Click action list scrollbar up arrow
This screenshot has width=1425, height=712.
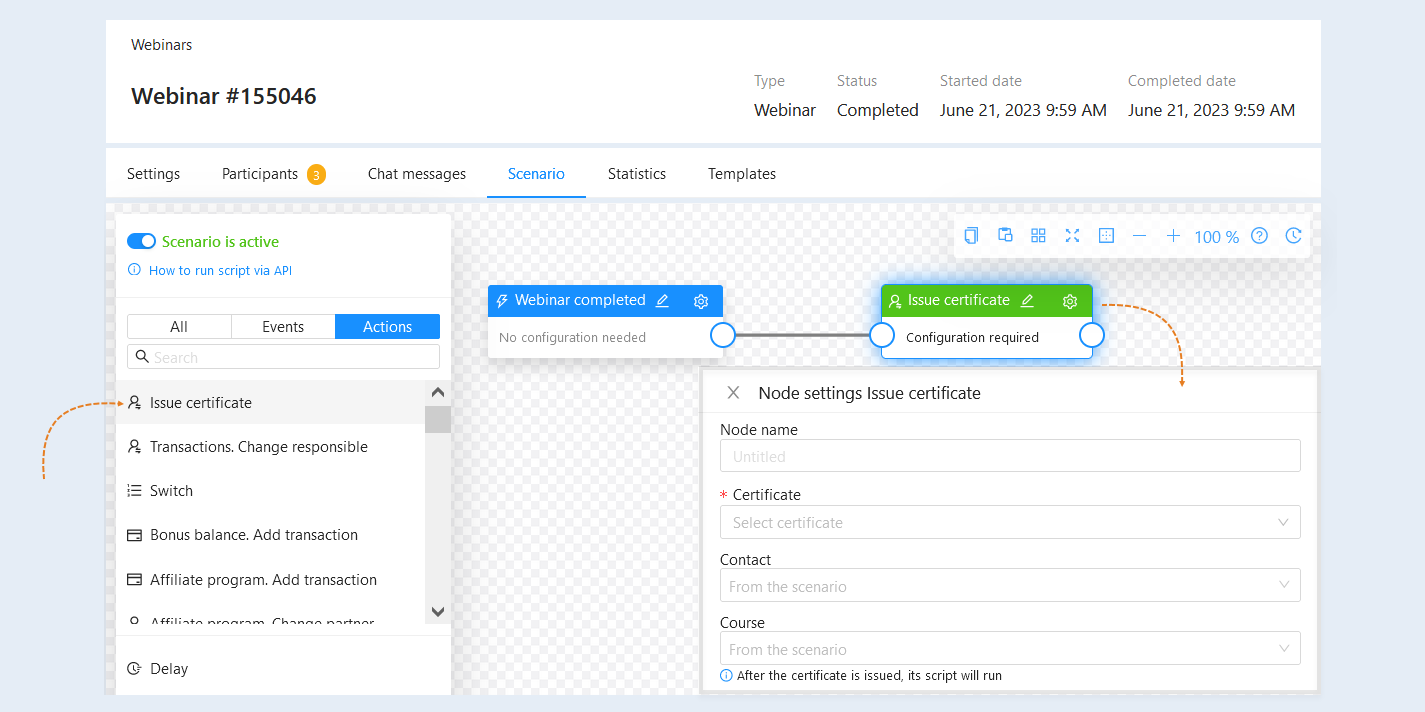click(438, 393)
